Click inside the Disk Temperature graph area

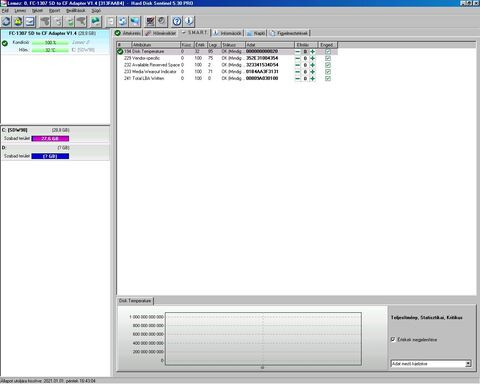263,338
